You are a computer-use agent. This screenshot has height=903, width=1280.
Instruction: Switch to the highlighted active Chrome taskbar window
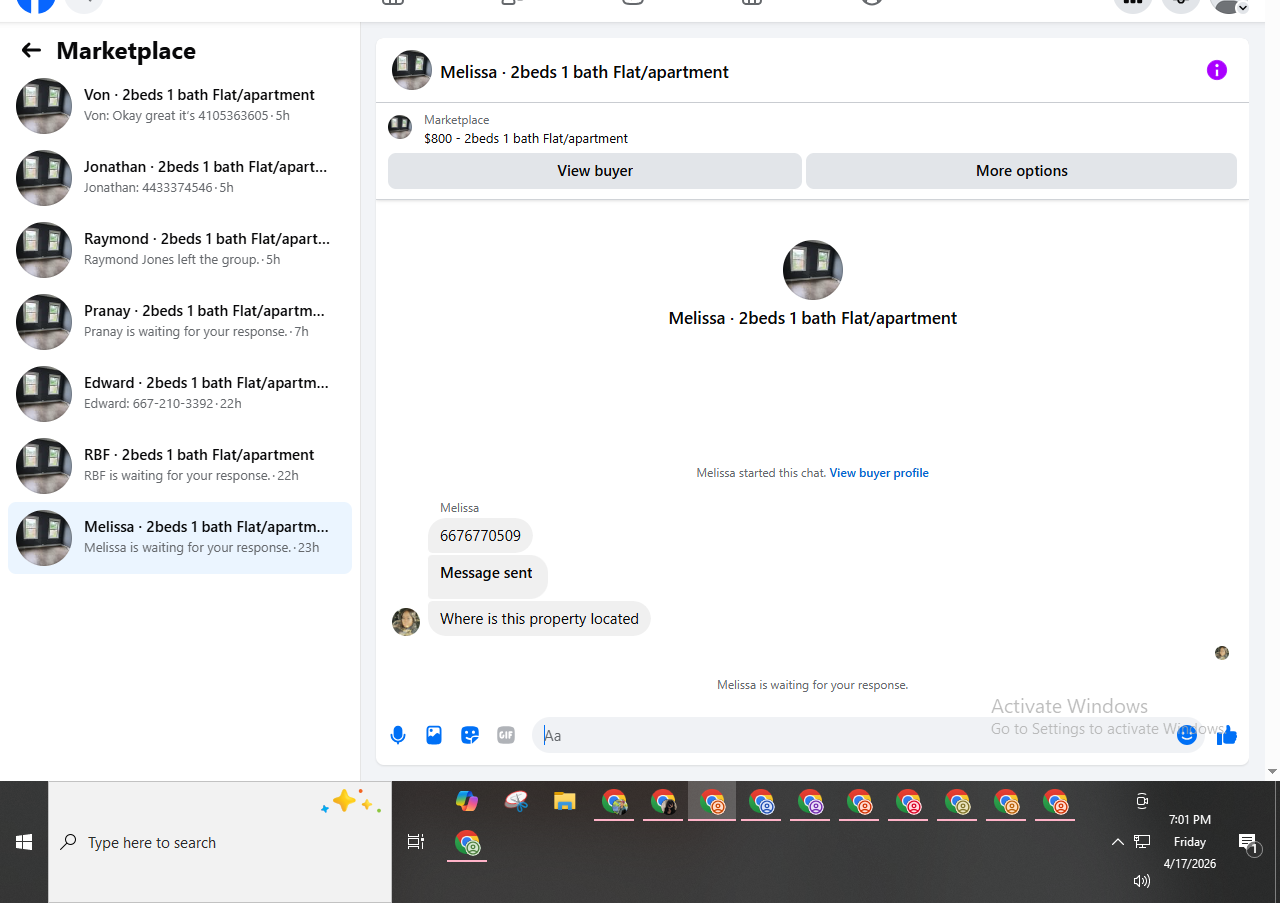point(712,801)
